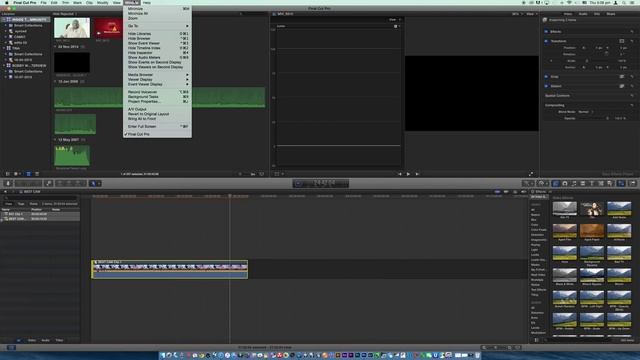Viewport: 640px width, 360px height.
Task: Click the timecode display in toolbar
Action: pos(320,184)
